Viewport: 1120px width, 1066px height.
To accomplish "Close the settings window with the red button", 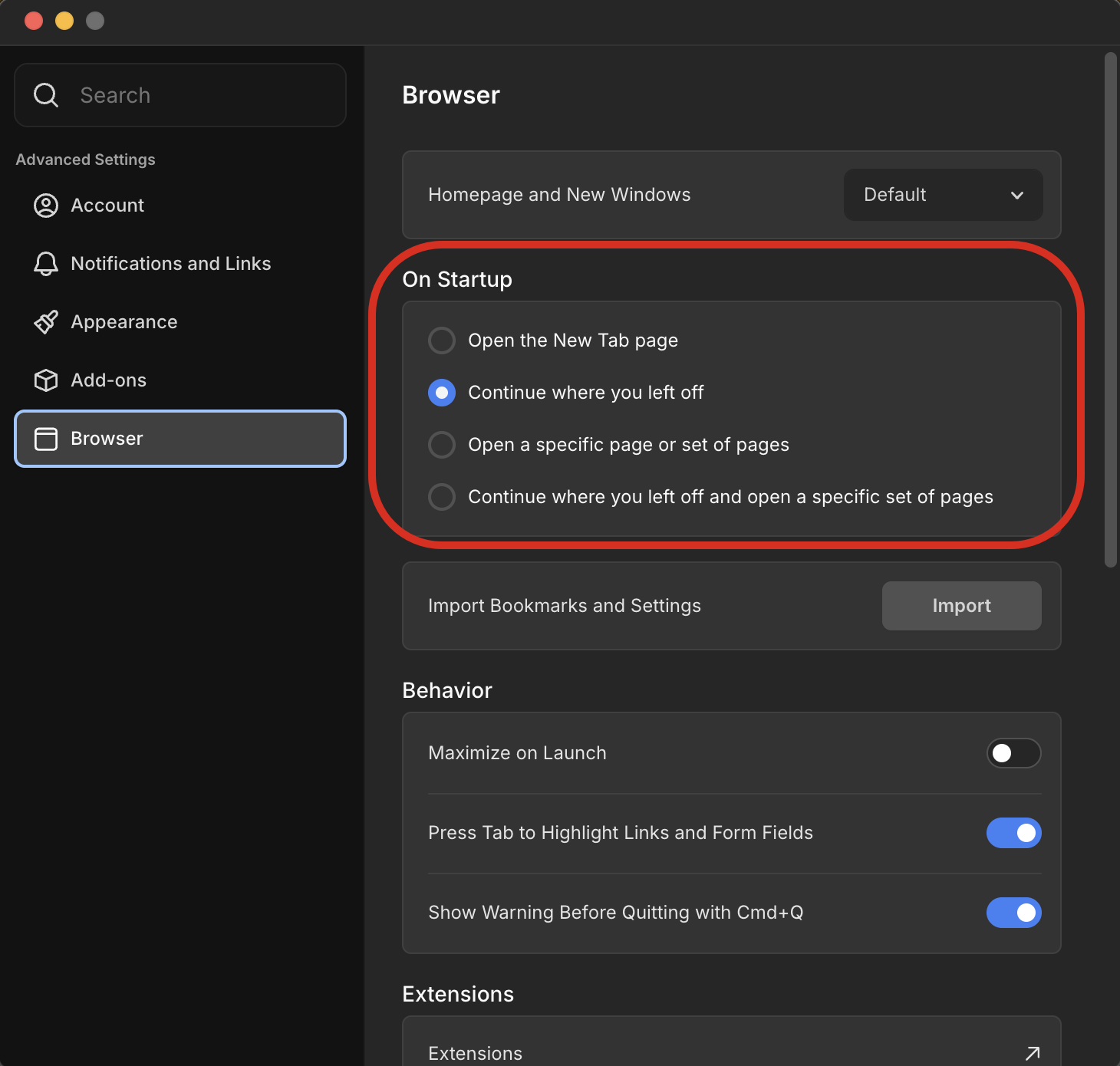I will point(34,21).
